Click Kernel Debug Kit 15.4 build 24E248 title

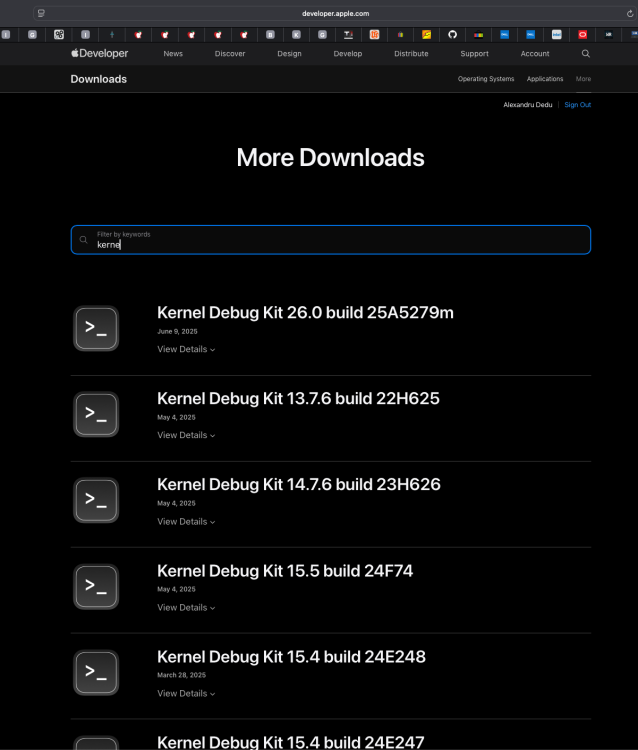(291, 657)
